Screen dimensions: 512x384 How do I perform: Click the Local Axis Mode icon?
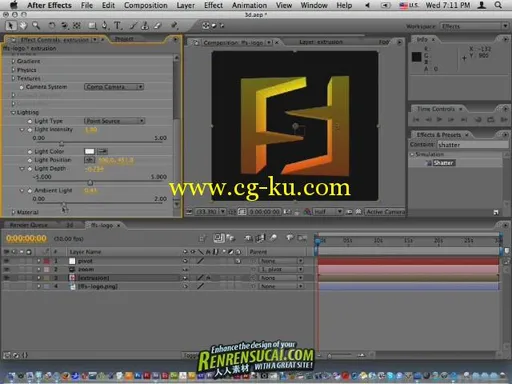[206, 26]
